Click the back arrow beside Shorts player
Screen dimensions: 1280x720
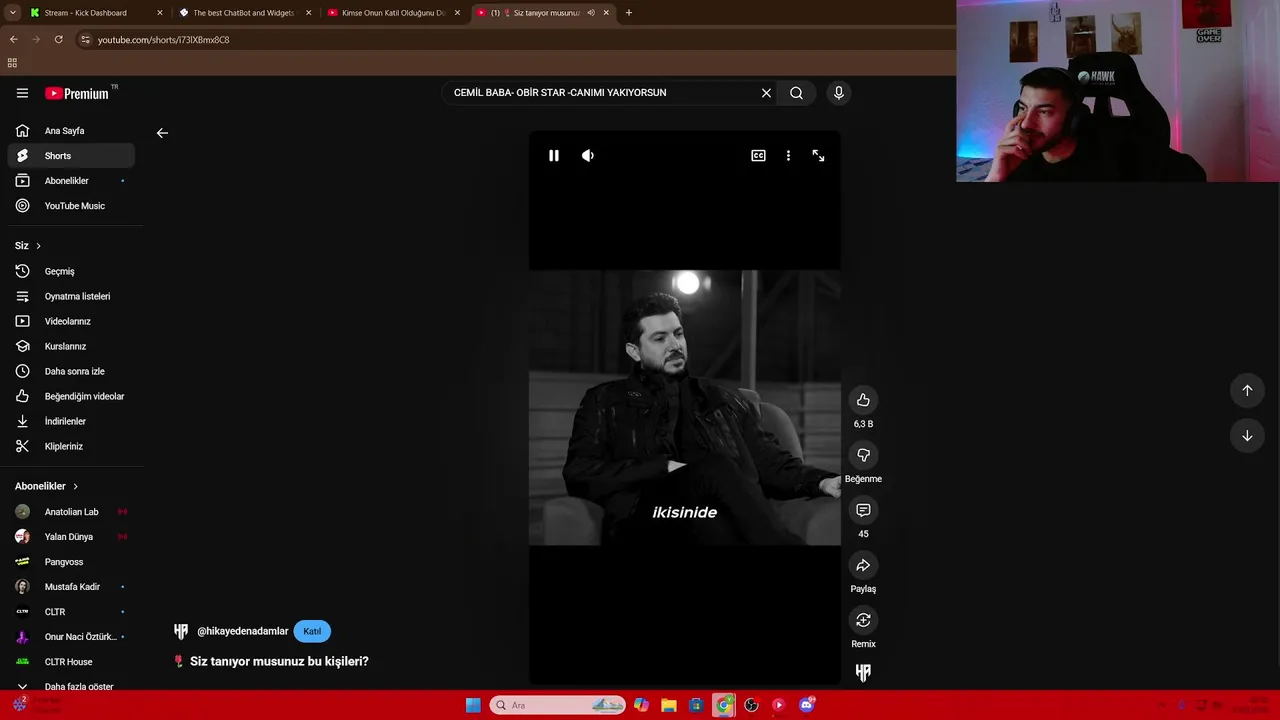[162, 133]
